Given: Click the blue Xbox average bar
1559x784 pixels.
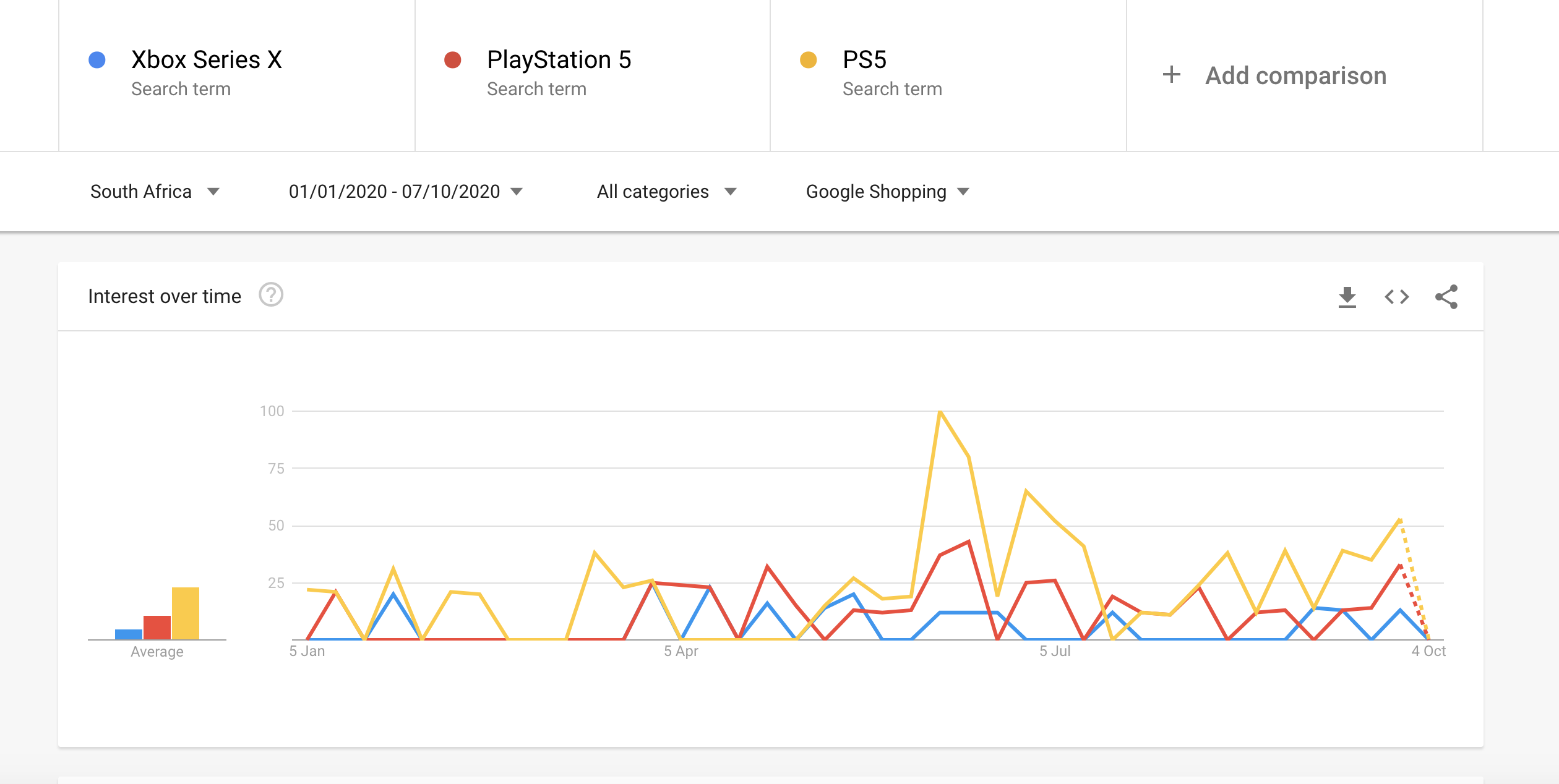Looking at the screenshot, I should tap(129, 634).
